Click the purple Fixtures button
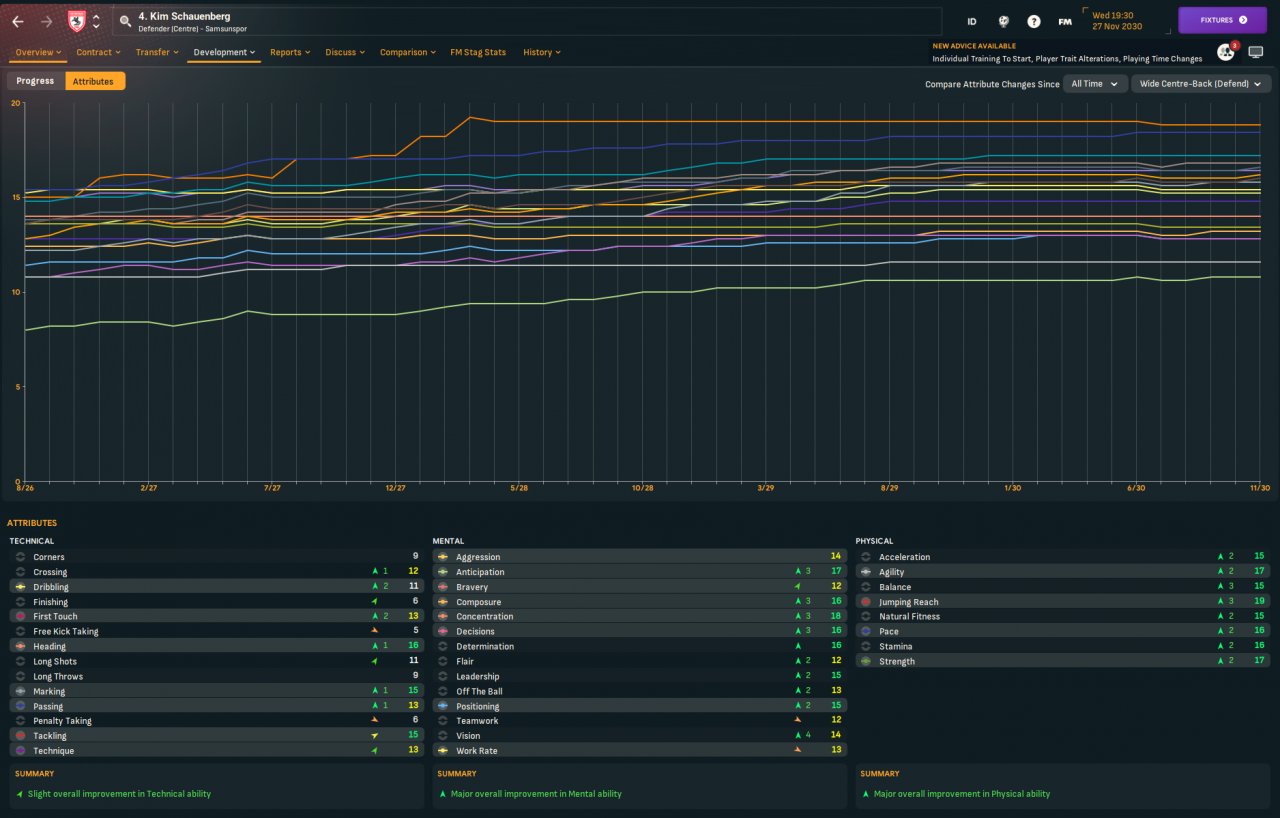This screenshot has height=818, width=1280. [x=1222, y=20]
